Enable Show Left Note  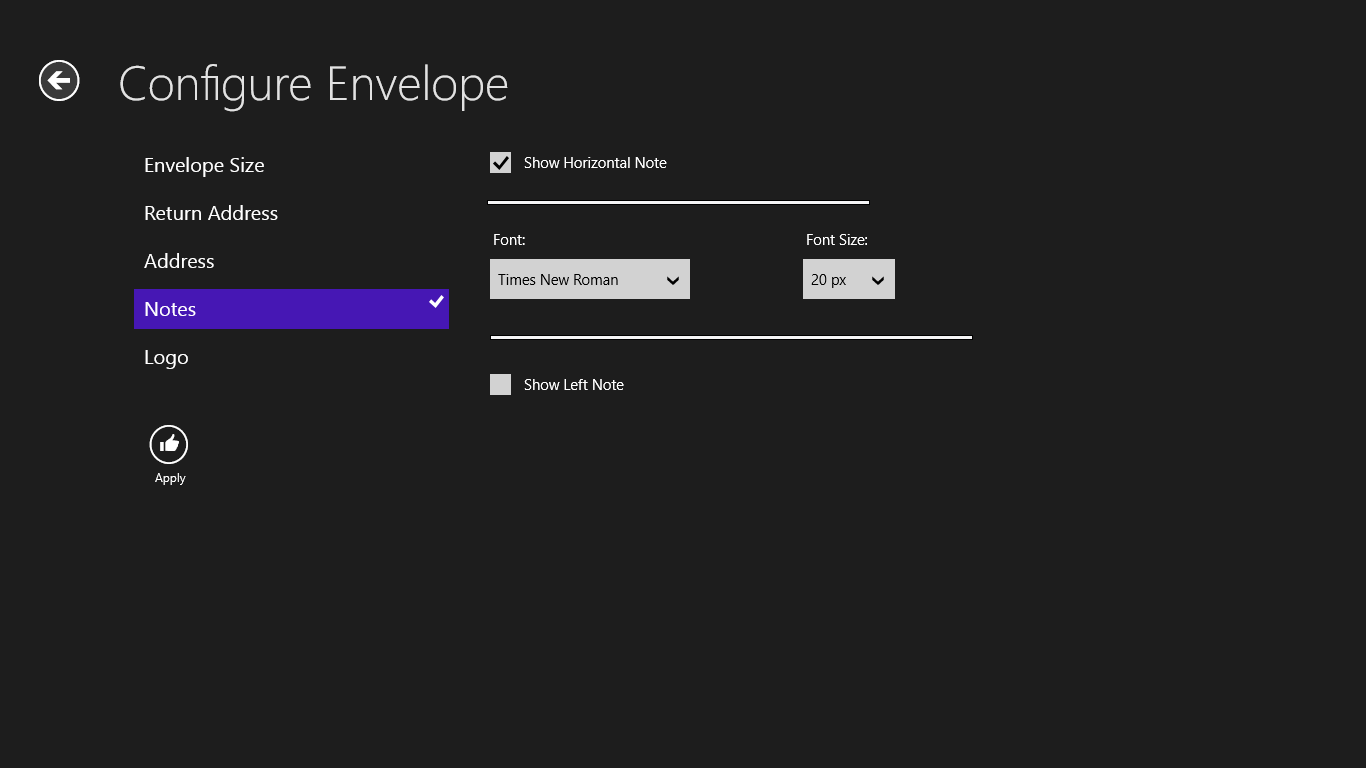(x=500, y=384)
